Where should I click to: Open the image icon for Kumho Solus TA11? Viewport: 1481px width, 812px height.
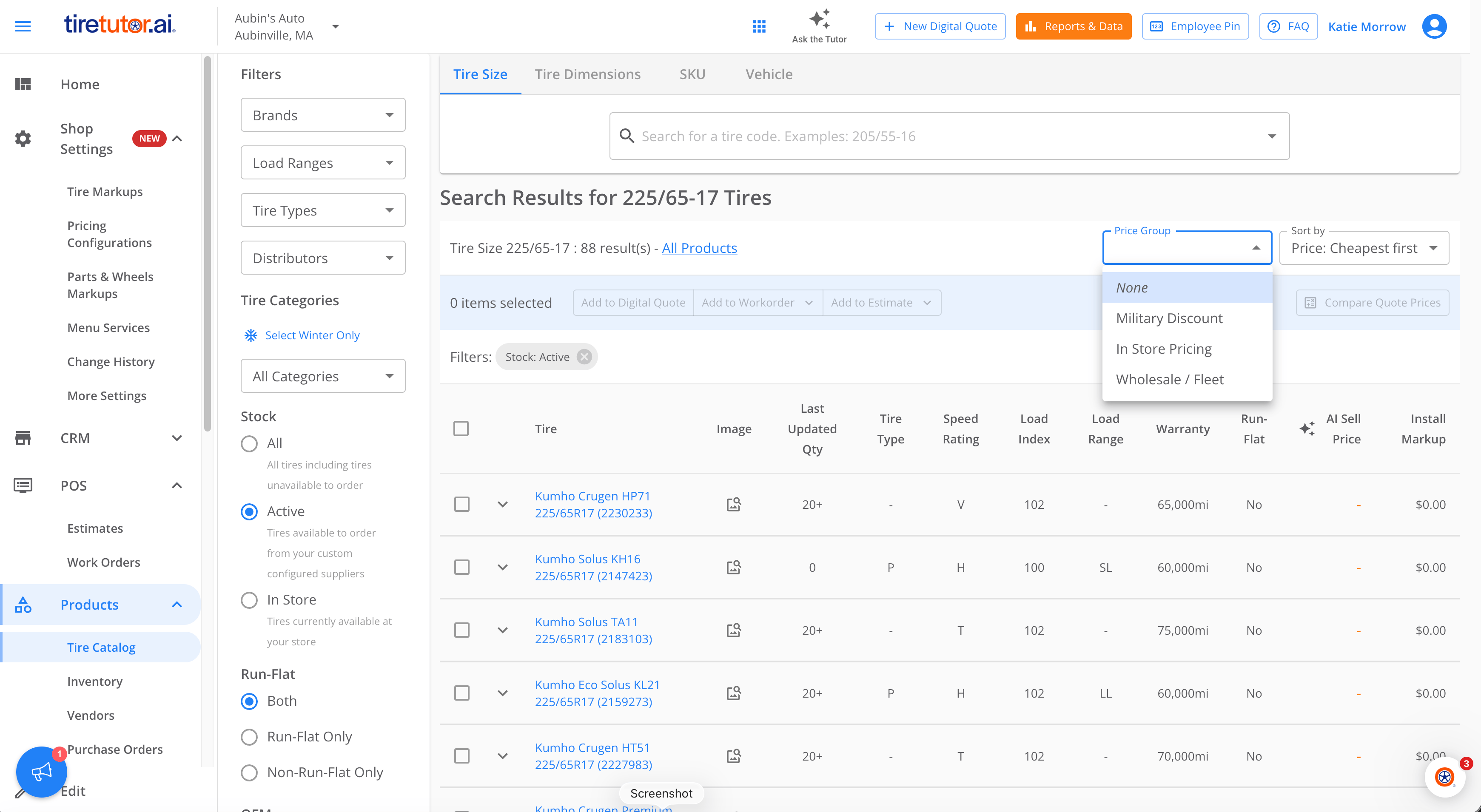734,630
